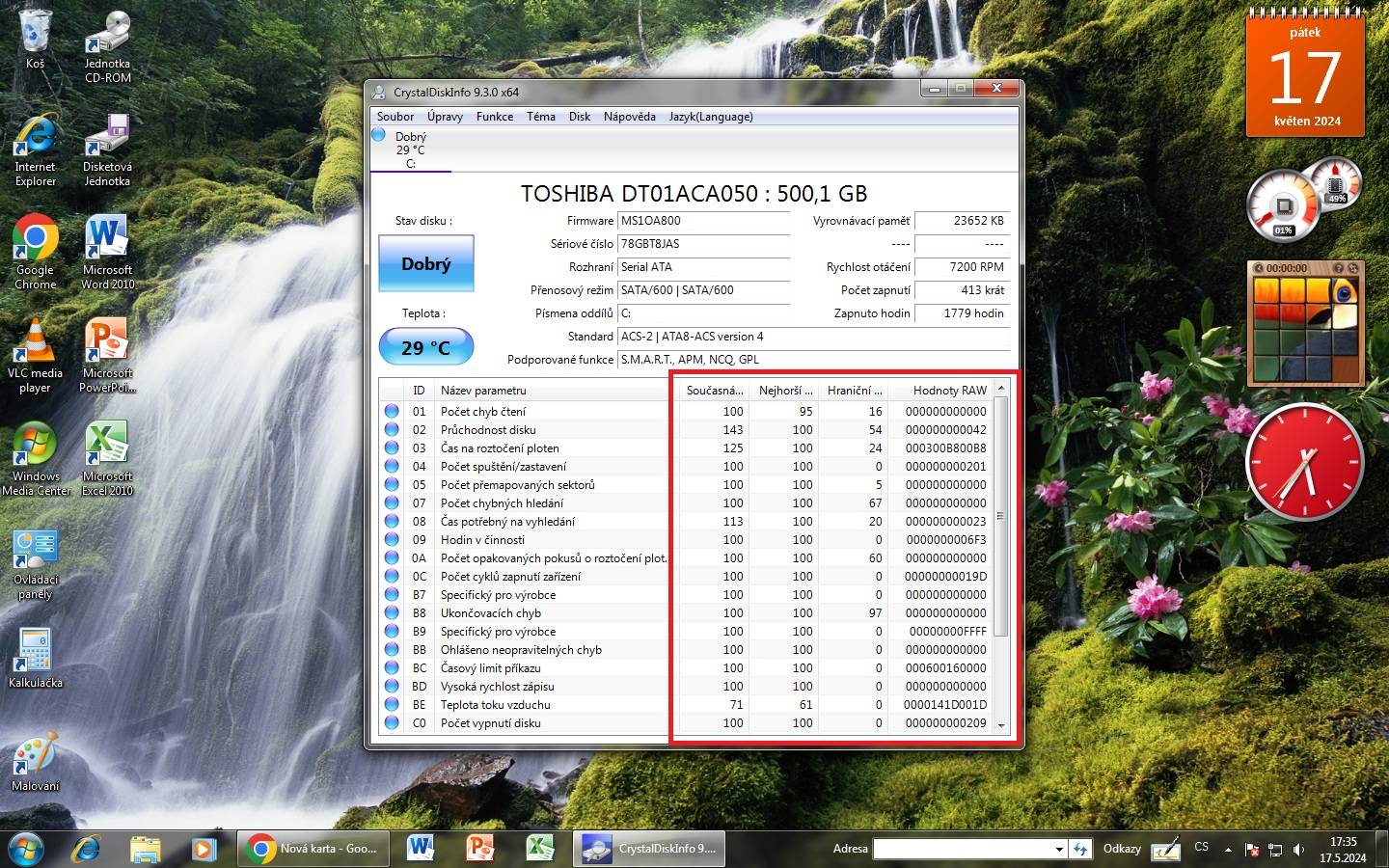Viewport: 1389px width, 868px height.
Task: Select the Malování desktop icon
Action: tap(35, 762)
